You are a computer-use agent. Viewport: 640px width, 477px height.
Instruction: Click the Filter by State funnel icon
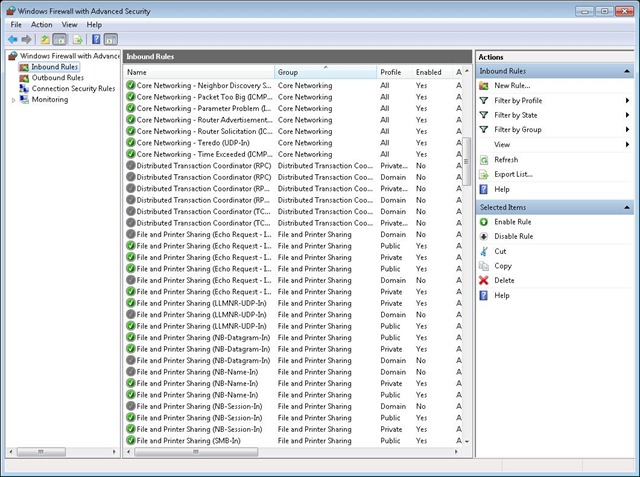pos(484,115)
